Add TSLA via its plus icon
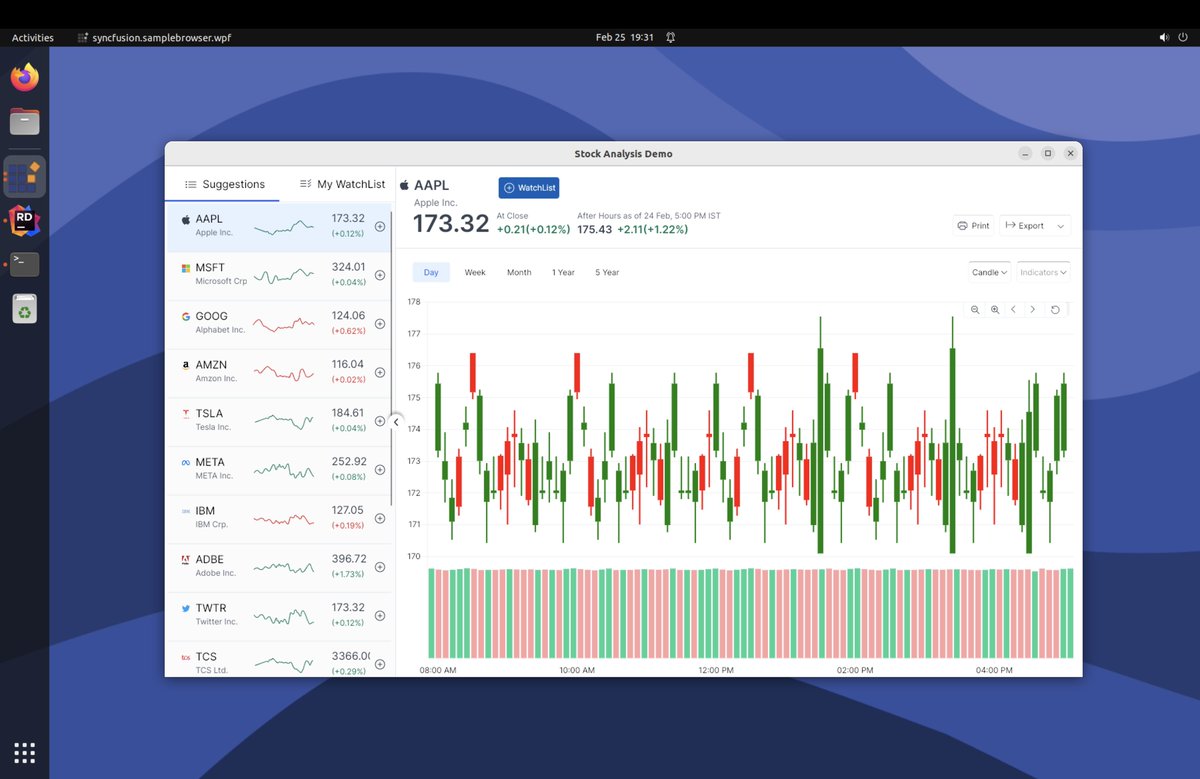 point(380,421)
